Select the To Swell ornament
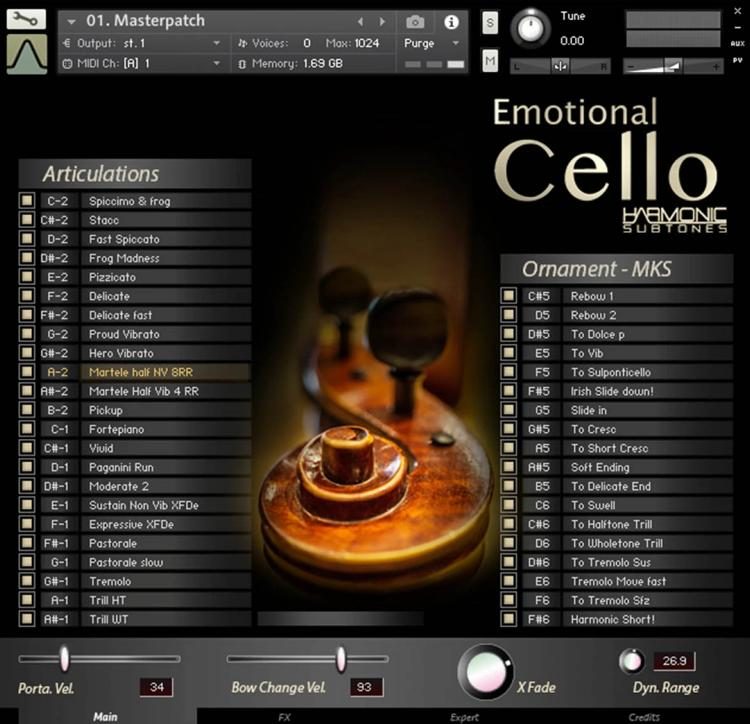The height and width of the screenshot is (724, 750). pyautogui.click(x=648, y=505)
